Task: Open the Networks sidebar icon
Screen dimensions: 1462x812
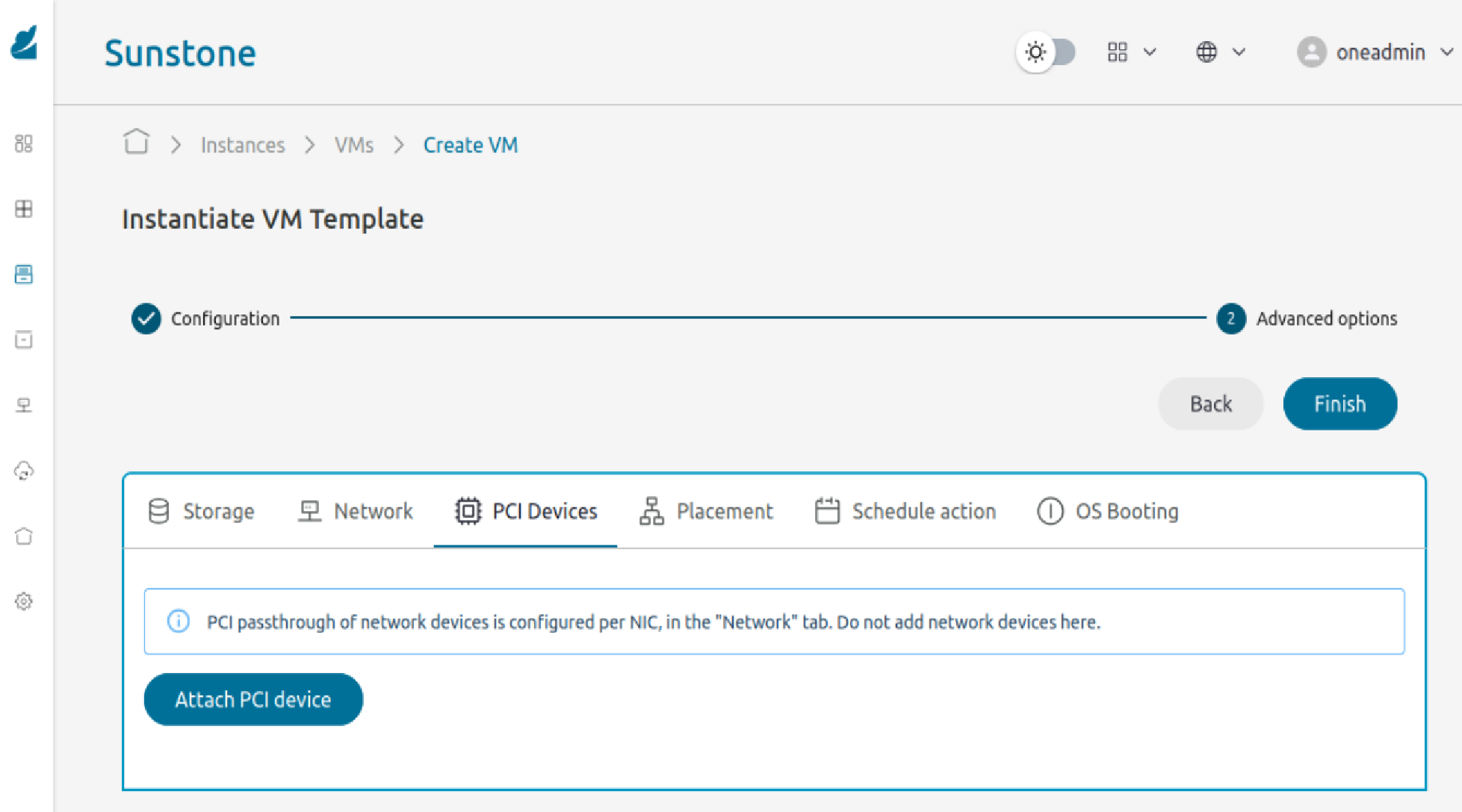Action: tap(24, 405)
